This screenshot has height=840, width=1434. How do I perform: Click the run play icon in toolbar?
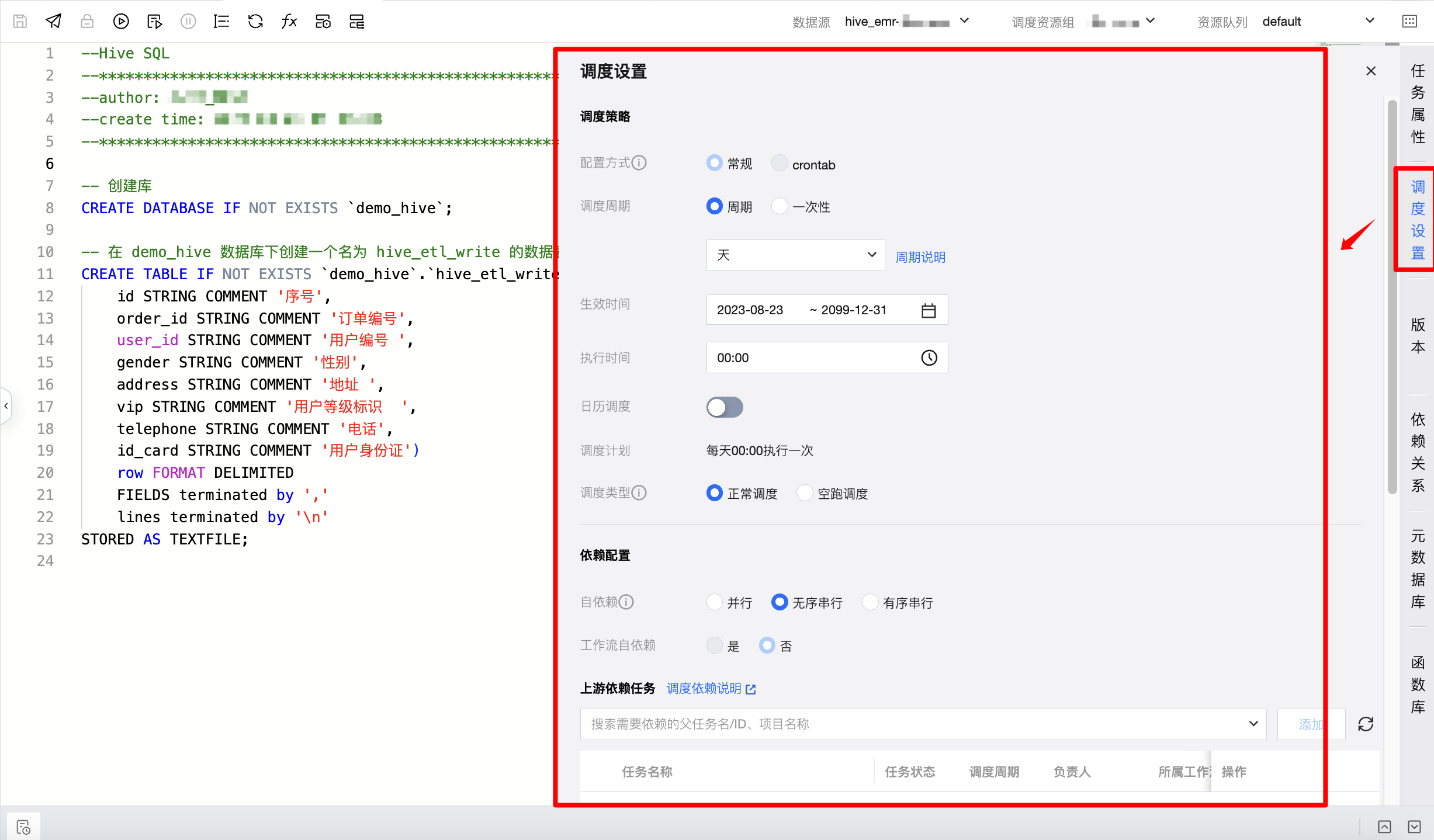pos(120,22)
